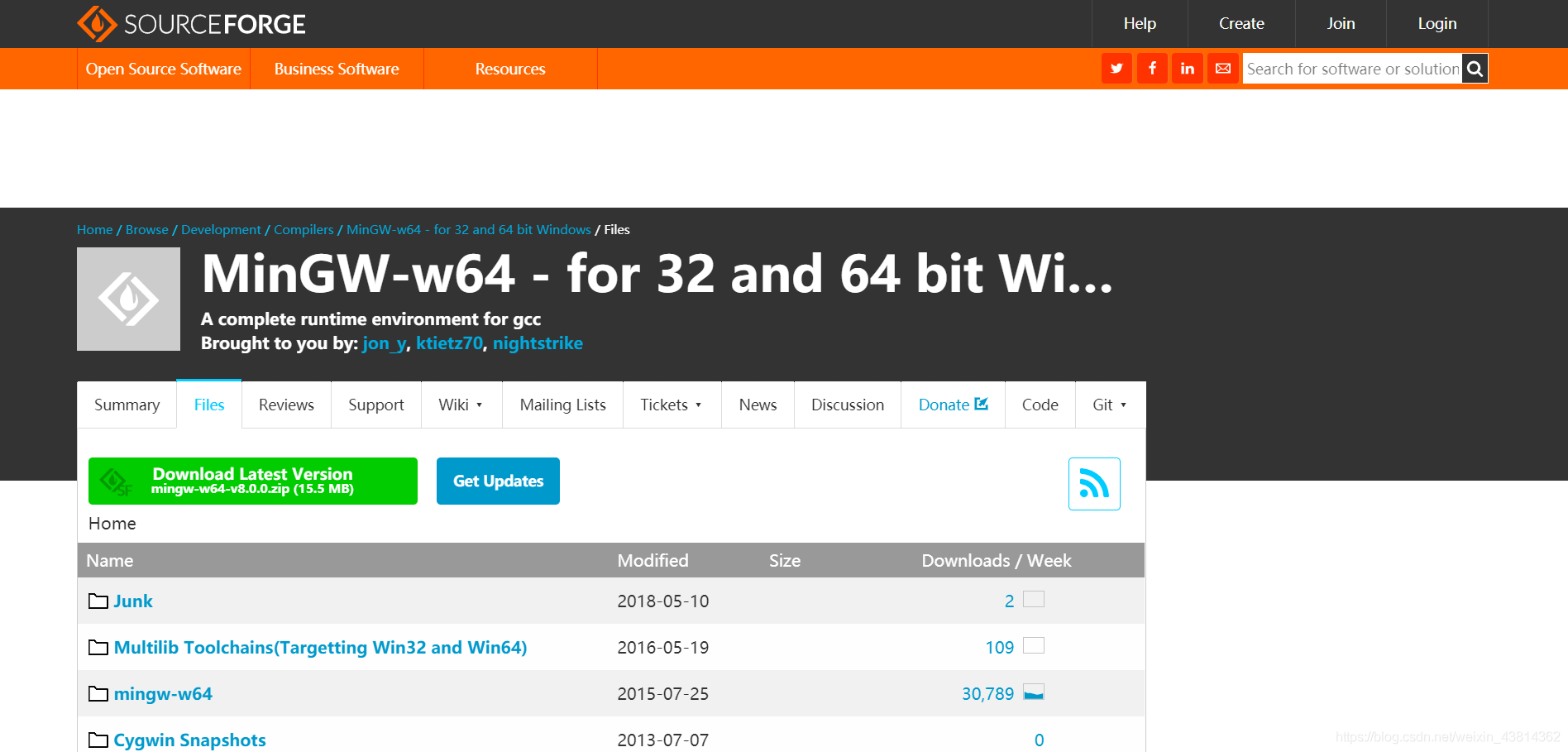Screen dimensions: 1568x752
Task: Open nightstrike's profile link
Action: (538, 343)
